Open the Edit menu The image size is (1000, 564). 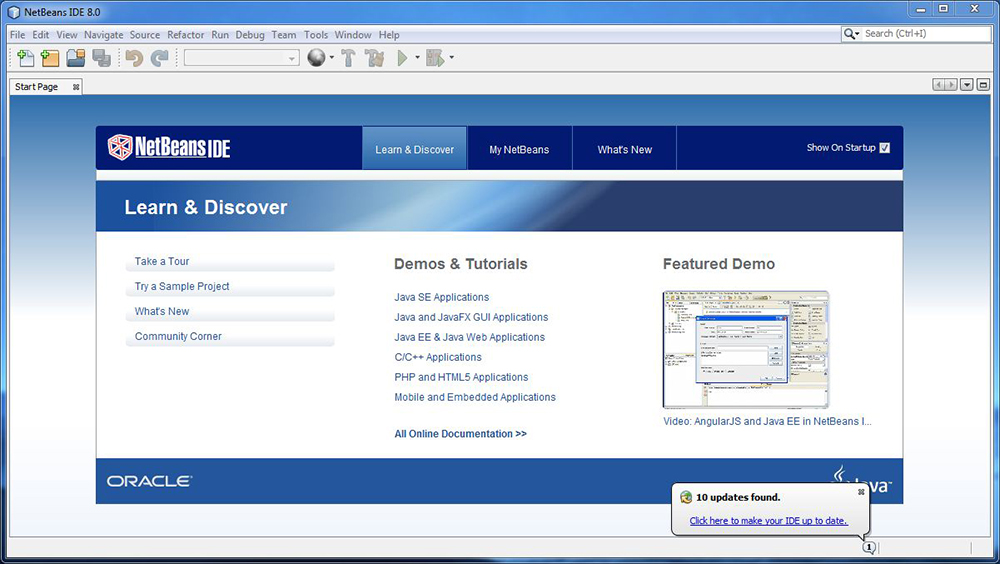coord(41,34)
